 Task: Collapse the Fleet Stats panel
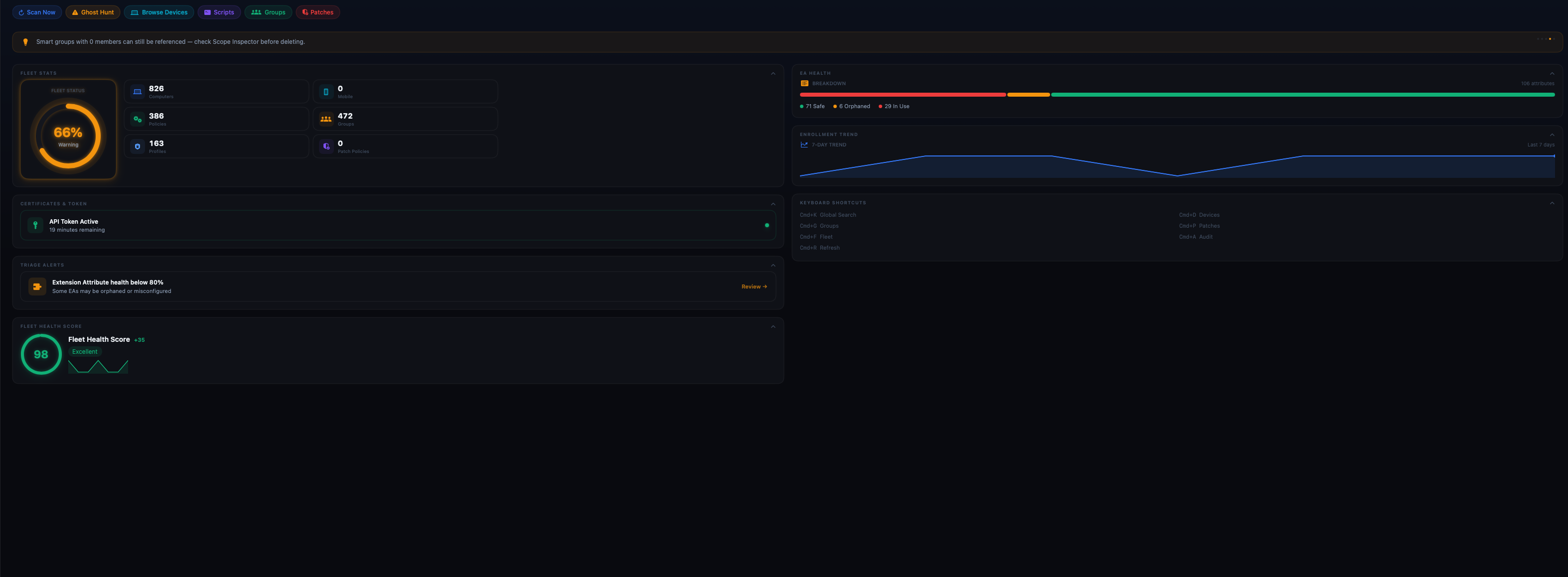[773, 74]
